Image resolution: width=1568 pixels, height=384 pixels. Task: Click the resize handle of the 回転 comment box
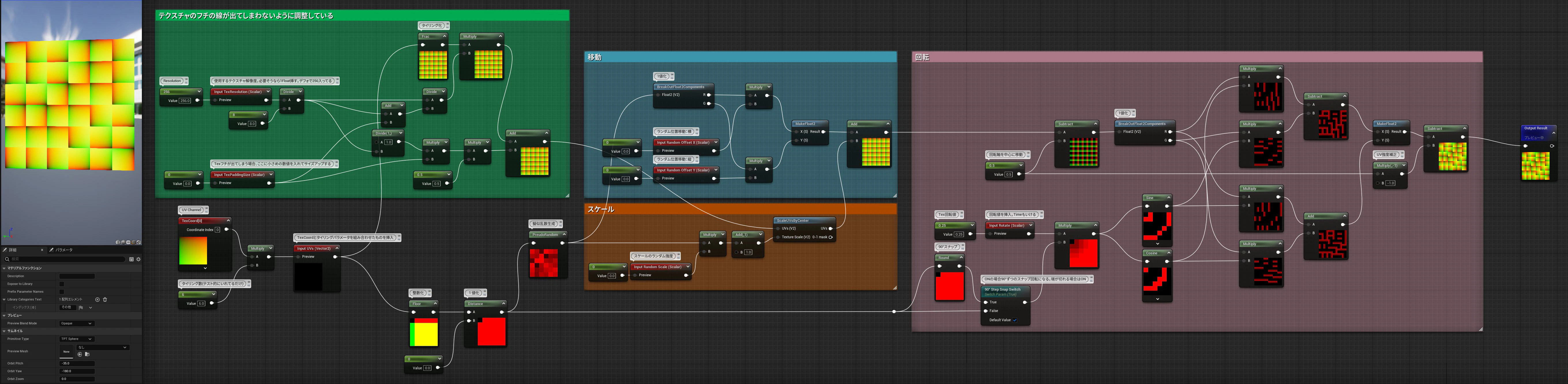click(x=1480, y=329)
